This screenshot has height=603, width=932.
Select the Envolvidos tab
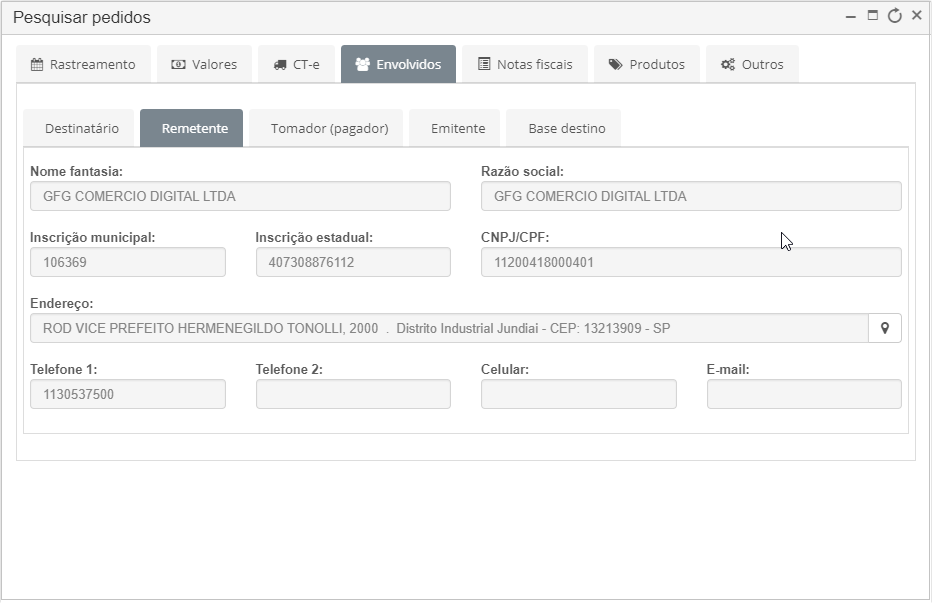point(398,64)
